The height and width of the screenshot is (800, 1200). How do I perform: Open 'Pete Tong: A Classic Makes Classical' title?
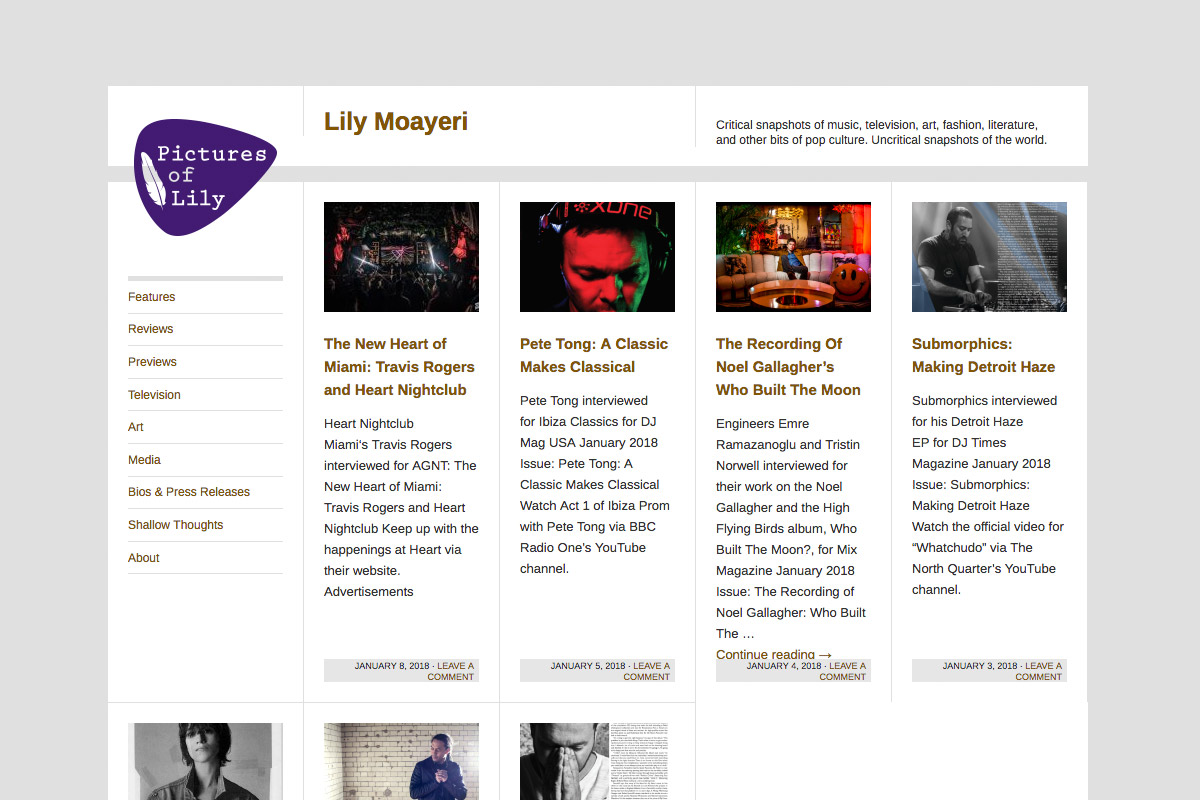[594, 355]
